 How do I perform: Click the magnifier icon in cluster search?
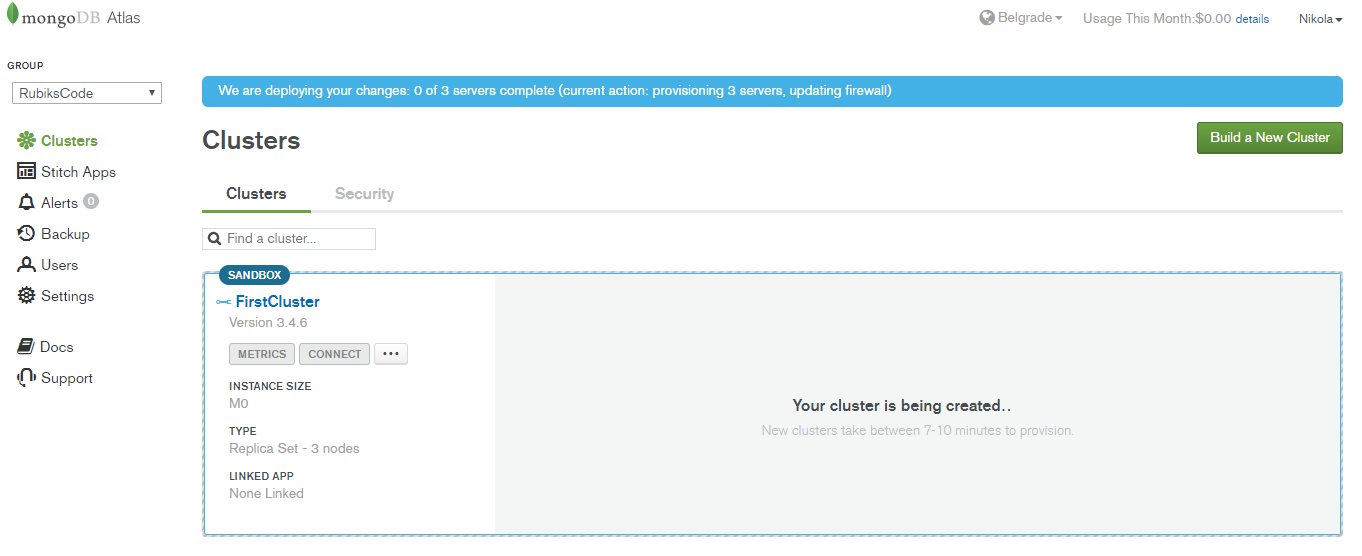(x=214, y=239)
